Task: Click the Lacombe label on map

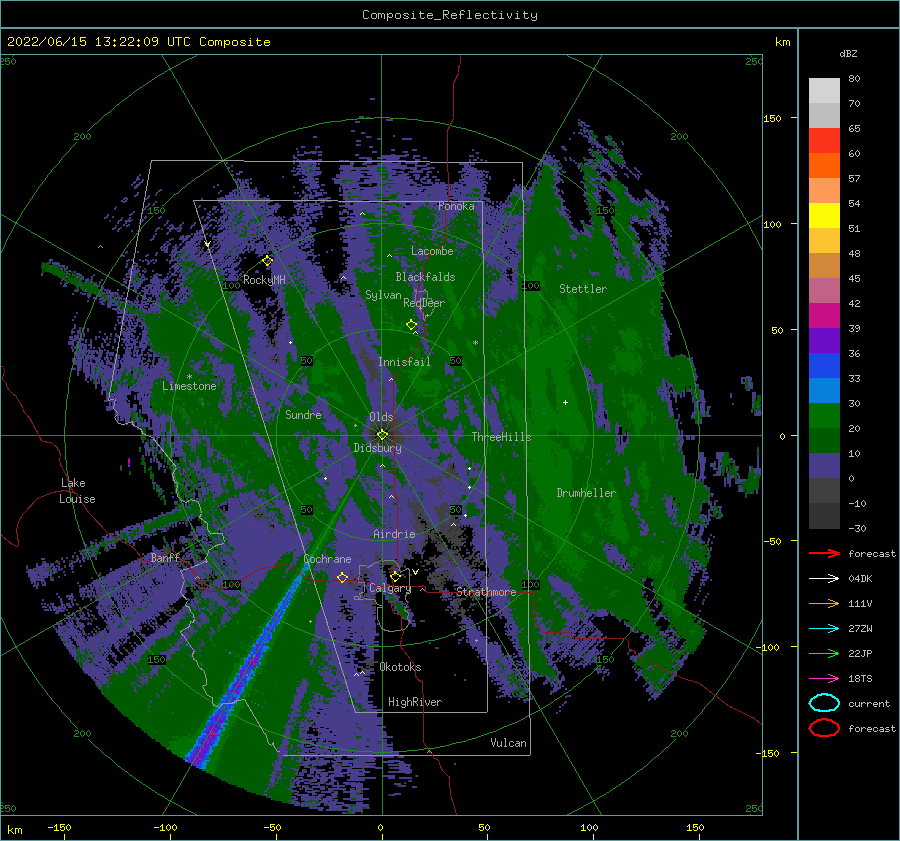Action: 432,251
